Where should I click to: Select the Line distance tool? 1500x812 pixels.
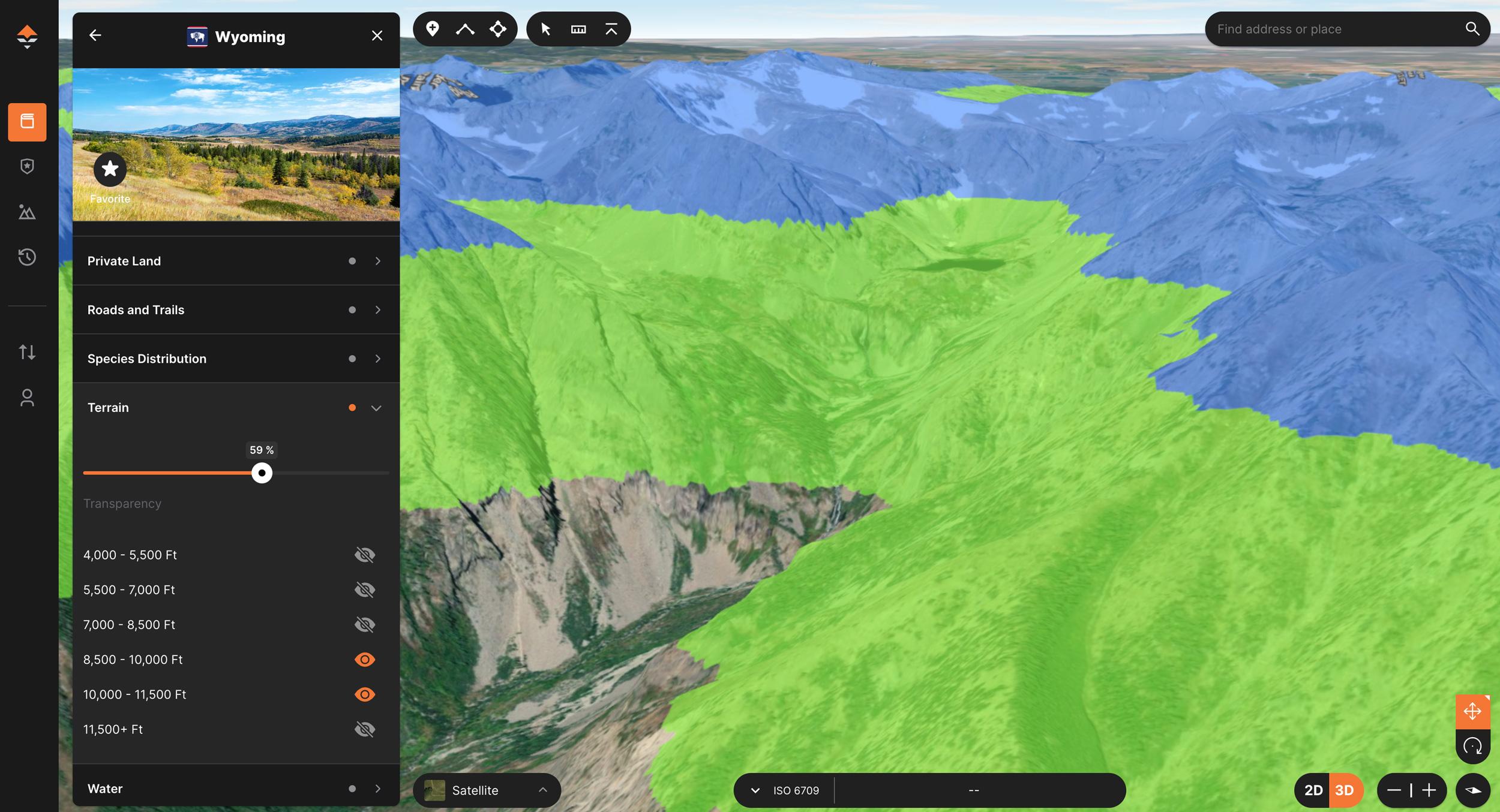[465, 28]
